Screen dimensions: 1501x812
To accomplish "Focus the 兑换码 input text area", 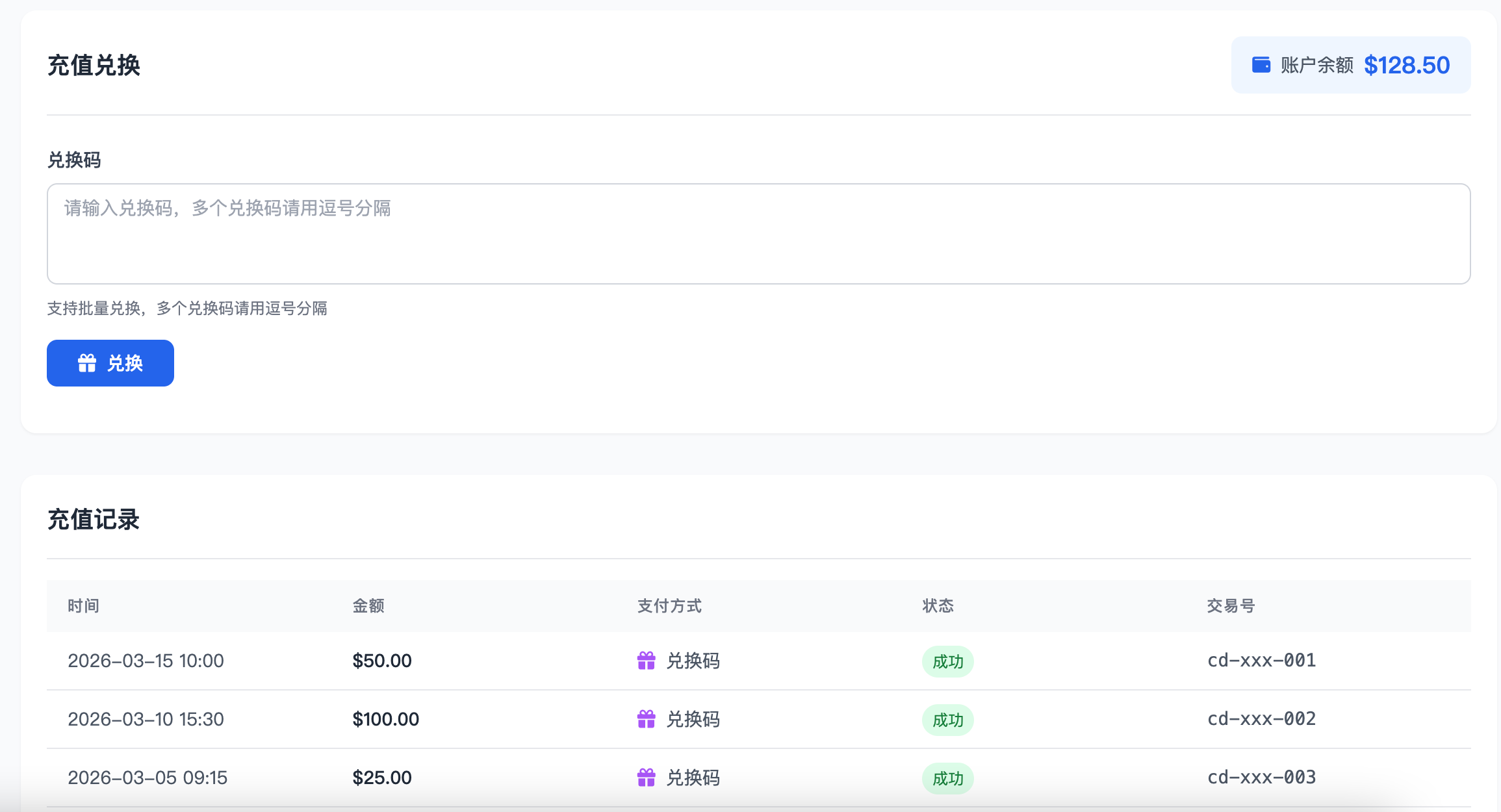I will pos(759,234).
